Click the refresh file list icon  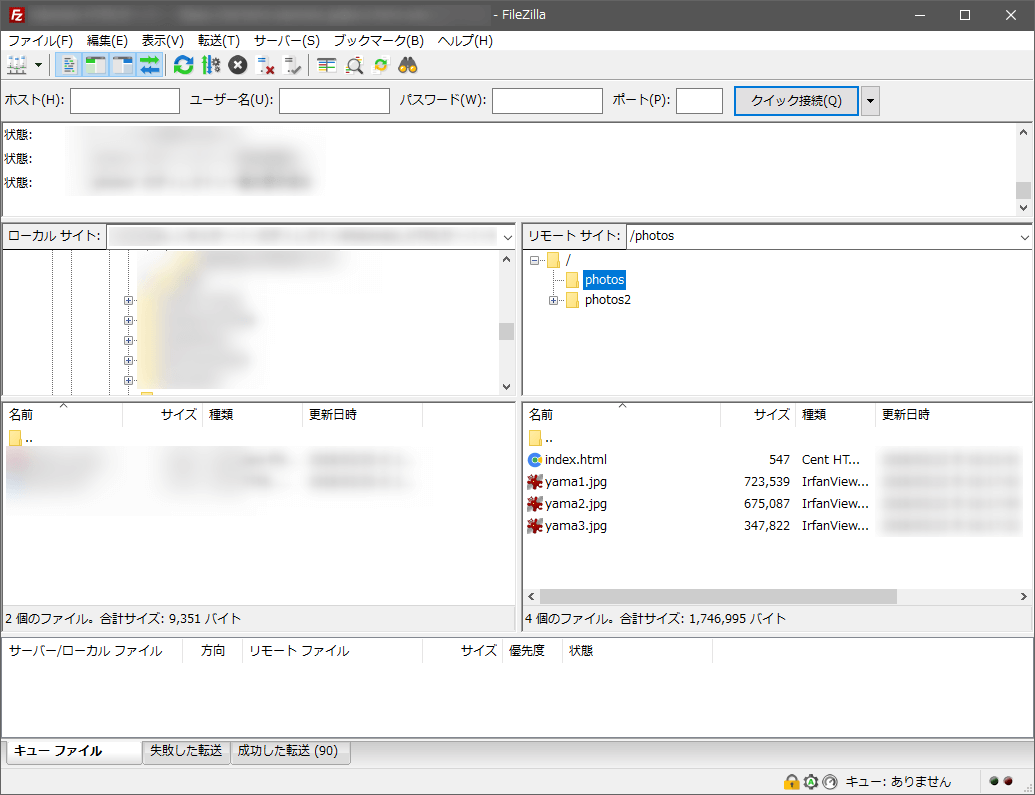(183, 66)
